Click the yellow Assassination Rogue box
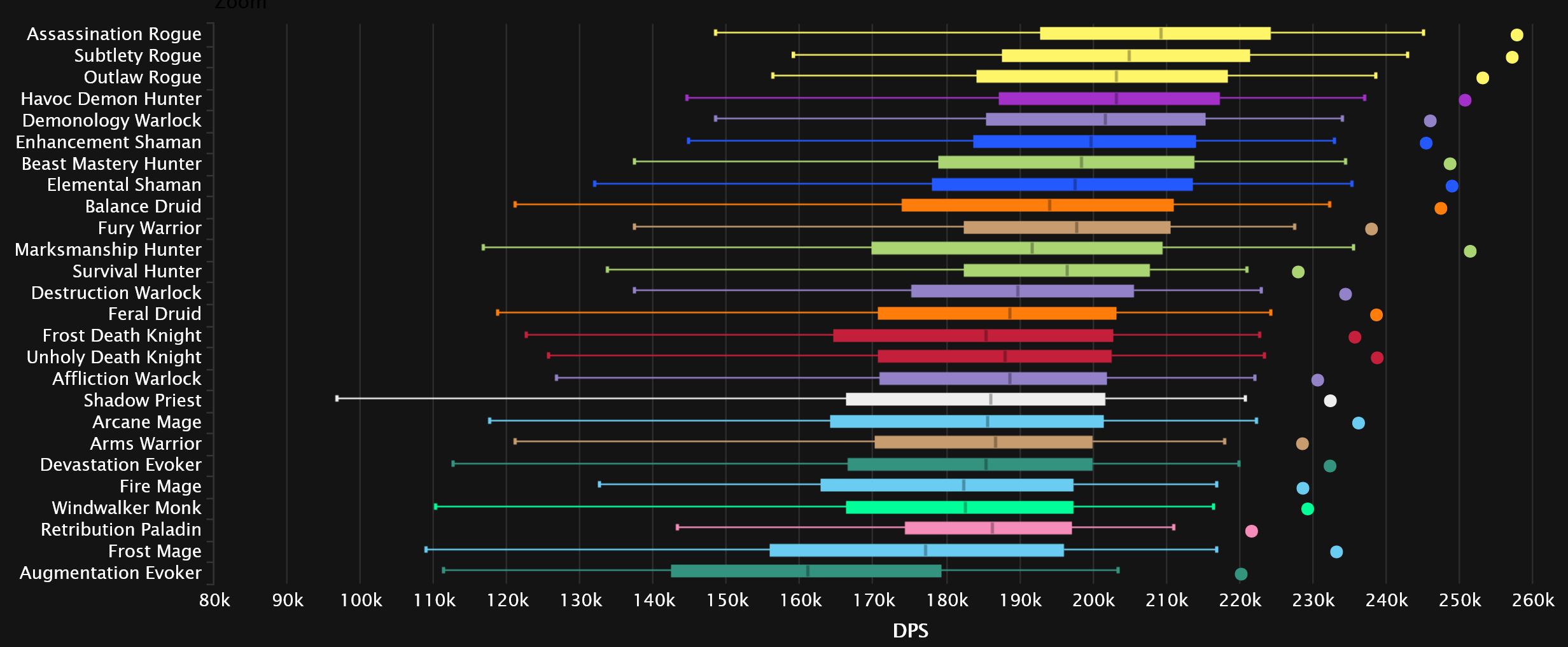Image resolution: width=1568 pixels, height=647 pixels. [x=1155, y=34]
